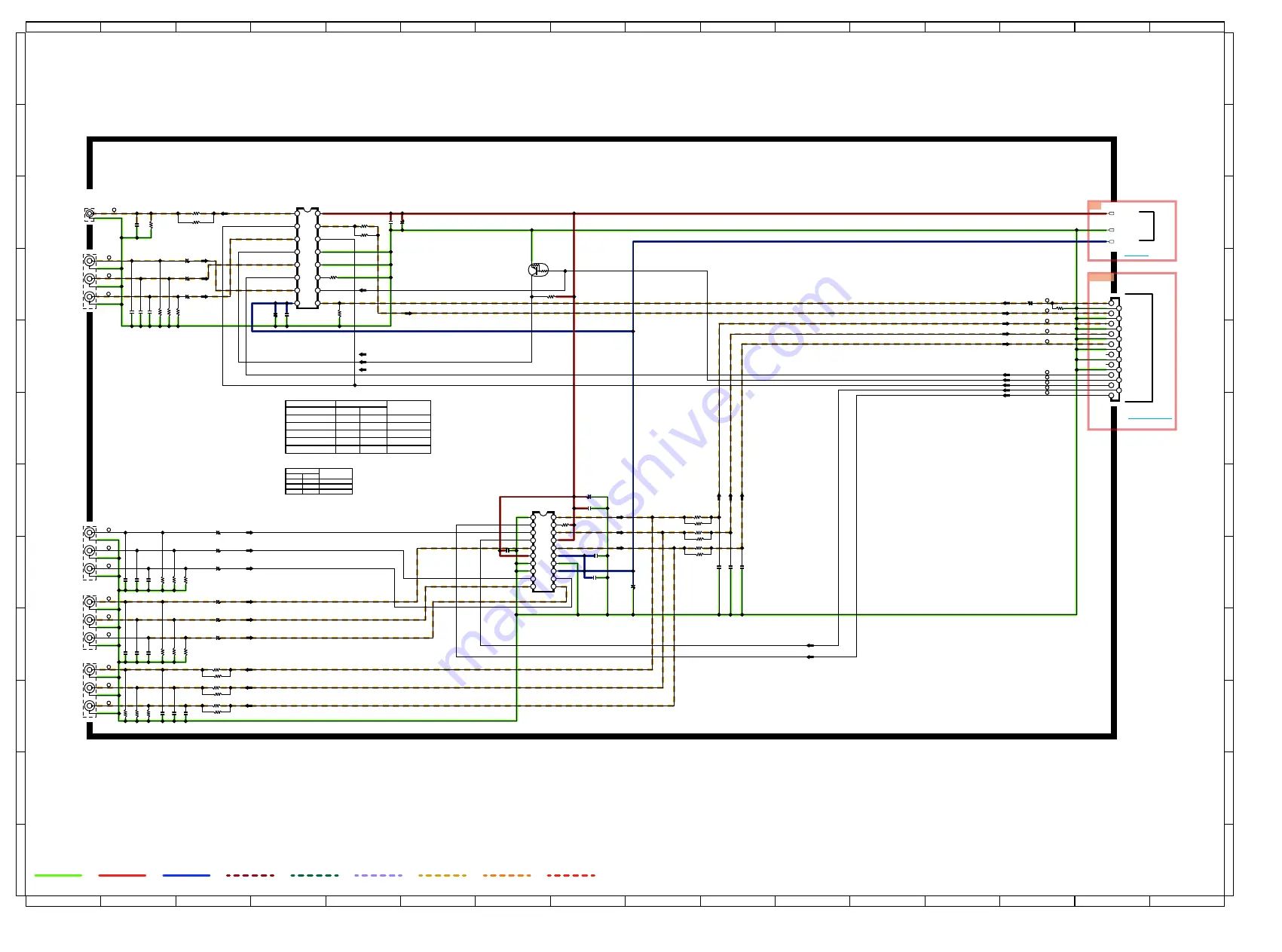1282x952 pixels.
Task: Select the lower IC chip near the schematic center
Action: click(543, 552)
